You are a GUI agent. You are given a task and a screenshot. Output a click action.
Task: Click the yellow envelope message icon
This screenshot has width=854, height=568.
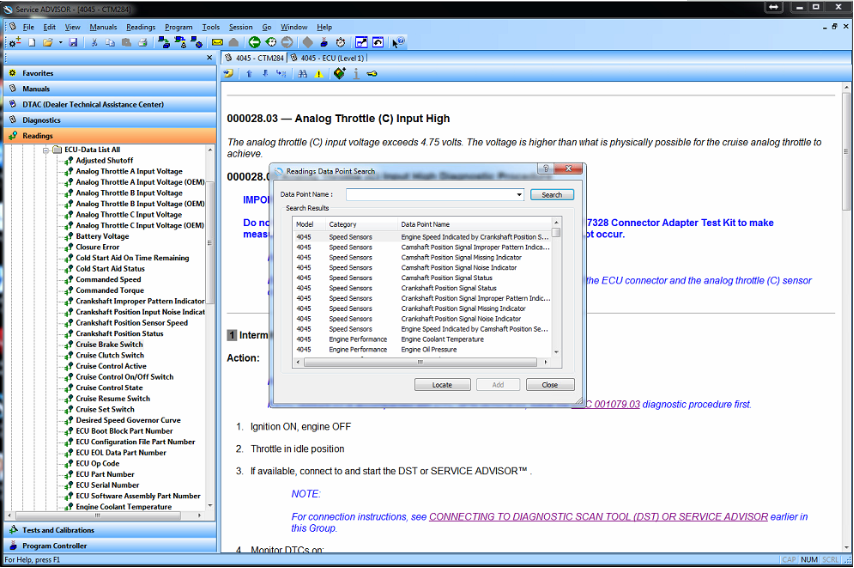point(217,42)
